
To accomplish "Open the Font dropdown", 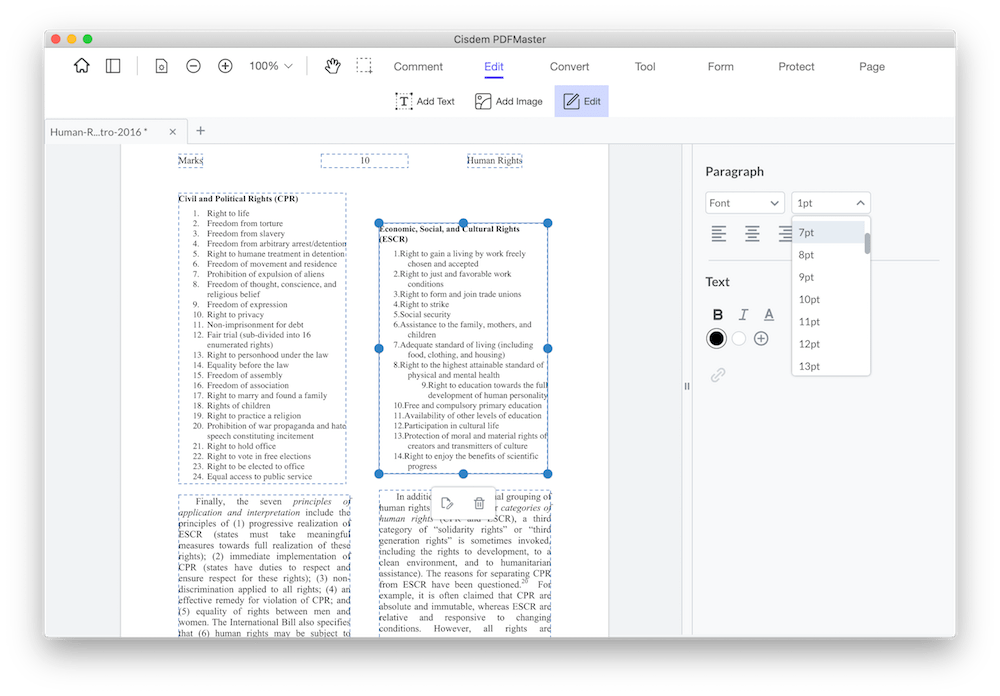I will [x=744, y=203].
